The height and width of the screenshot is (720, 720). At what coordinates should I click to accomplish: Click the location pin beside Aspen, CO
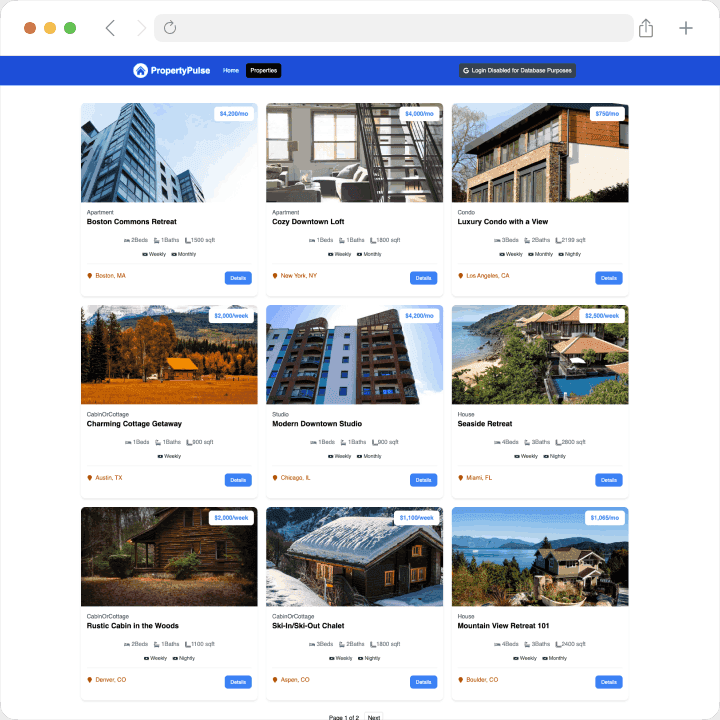[275, 680]
